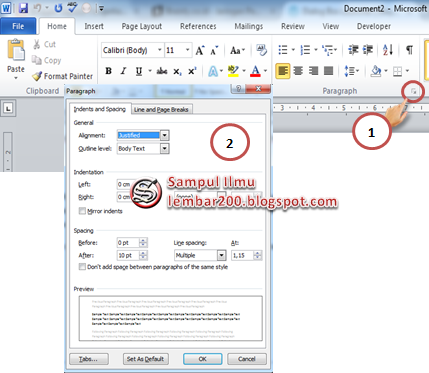Click the Copy command
The width and height of the screenshot is (429, 373).
coord(46,60)
